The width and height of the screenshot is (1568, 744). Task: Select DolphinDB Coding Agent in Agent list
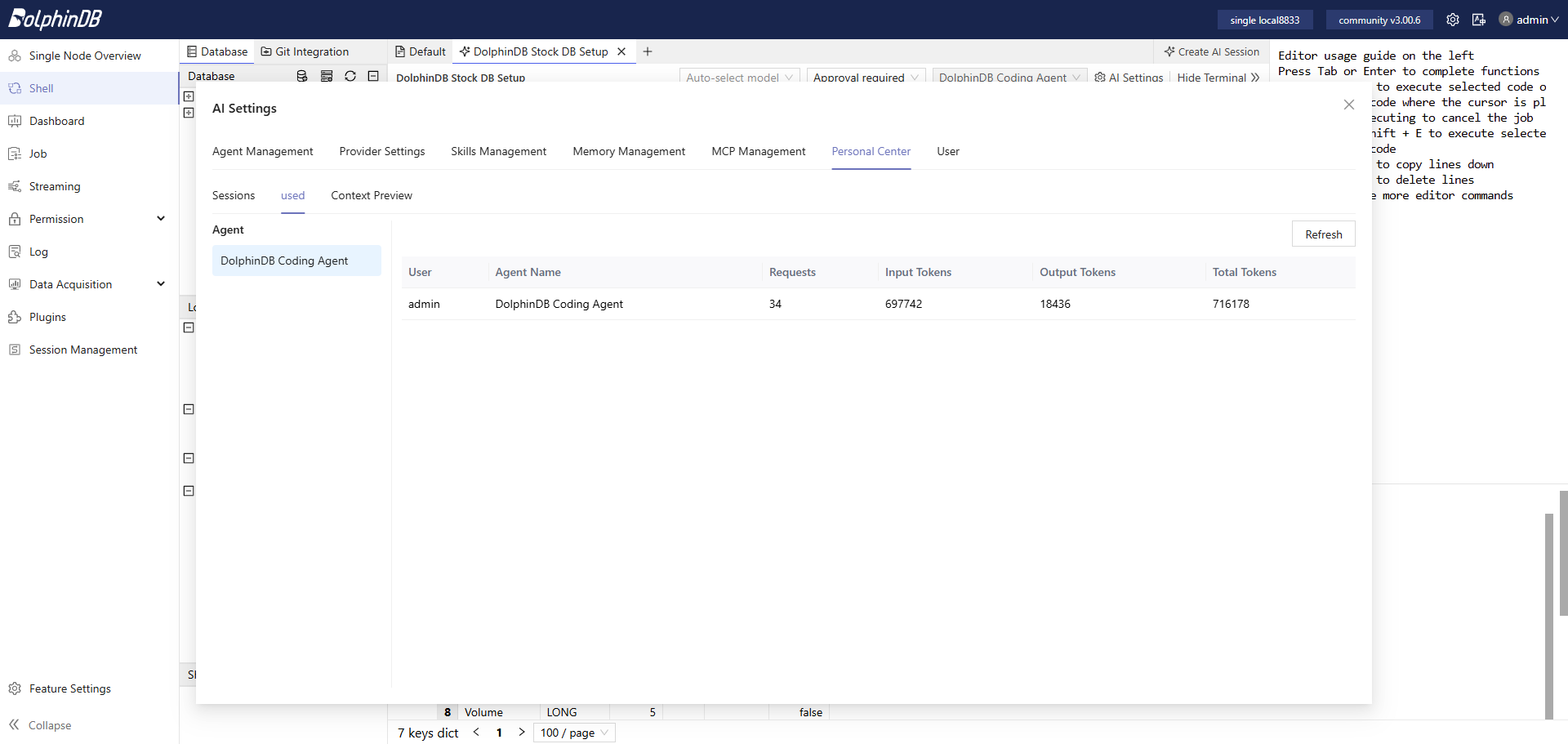(296, 261)
